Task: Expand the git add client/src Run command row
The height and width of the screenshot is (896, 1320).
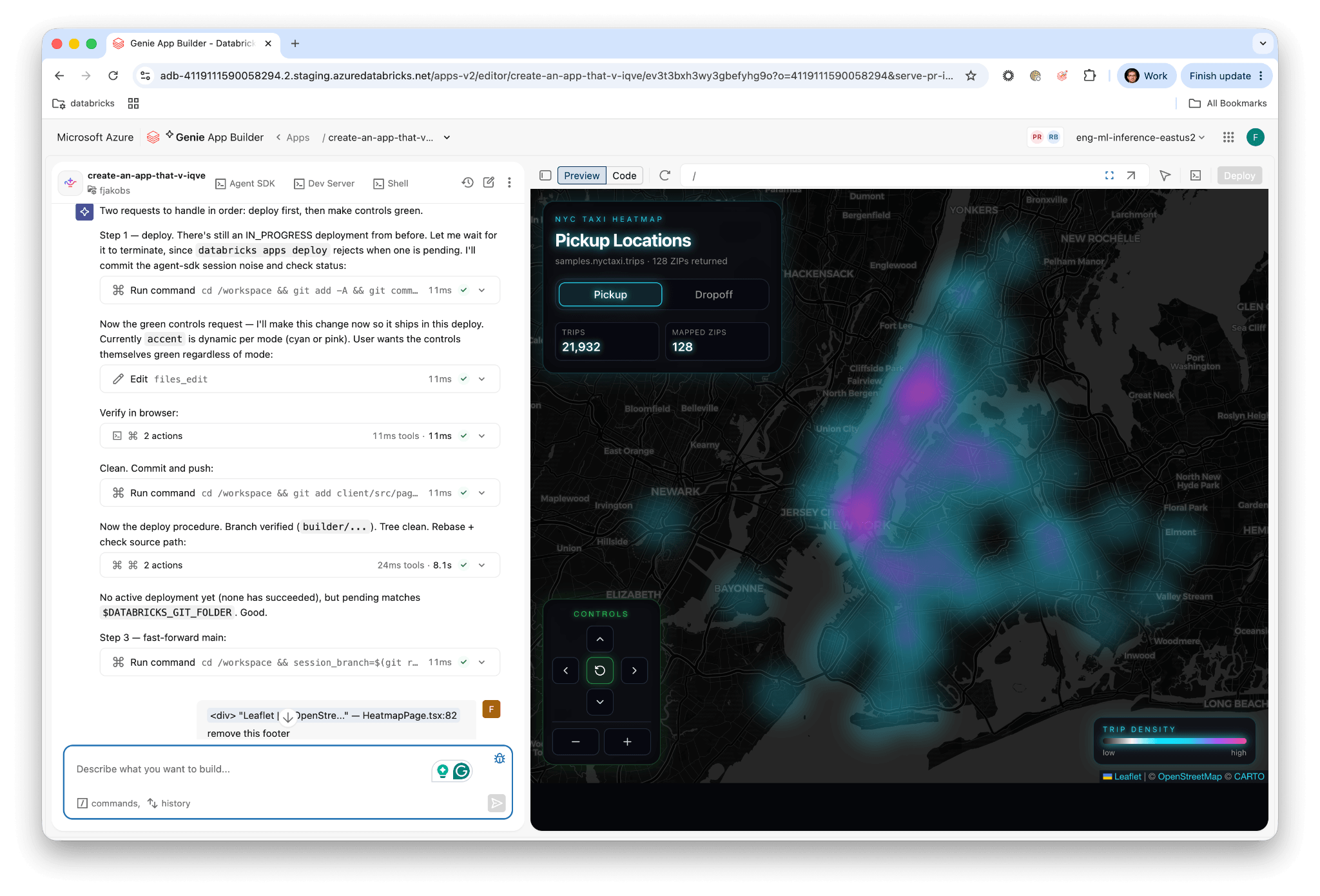Action: [x=300, y=493]
